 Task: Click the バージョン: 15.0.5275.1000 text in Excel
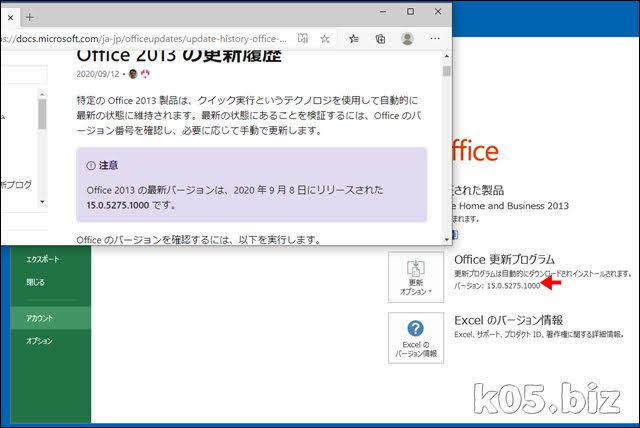497,286
